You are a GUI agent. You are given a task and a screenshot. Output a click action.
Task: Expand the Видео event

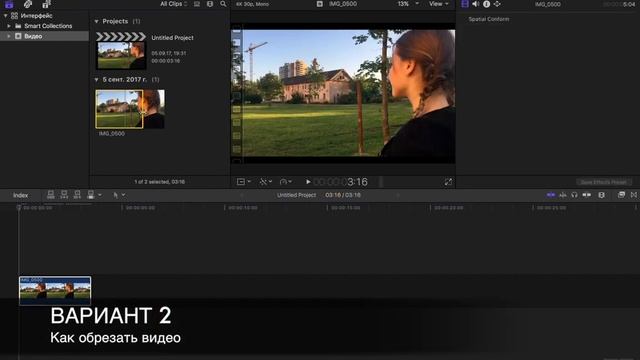coord(9,36)
